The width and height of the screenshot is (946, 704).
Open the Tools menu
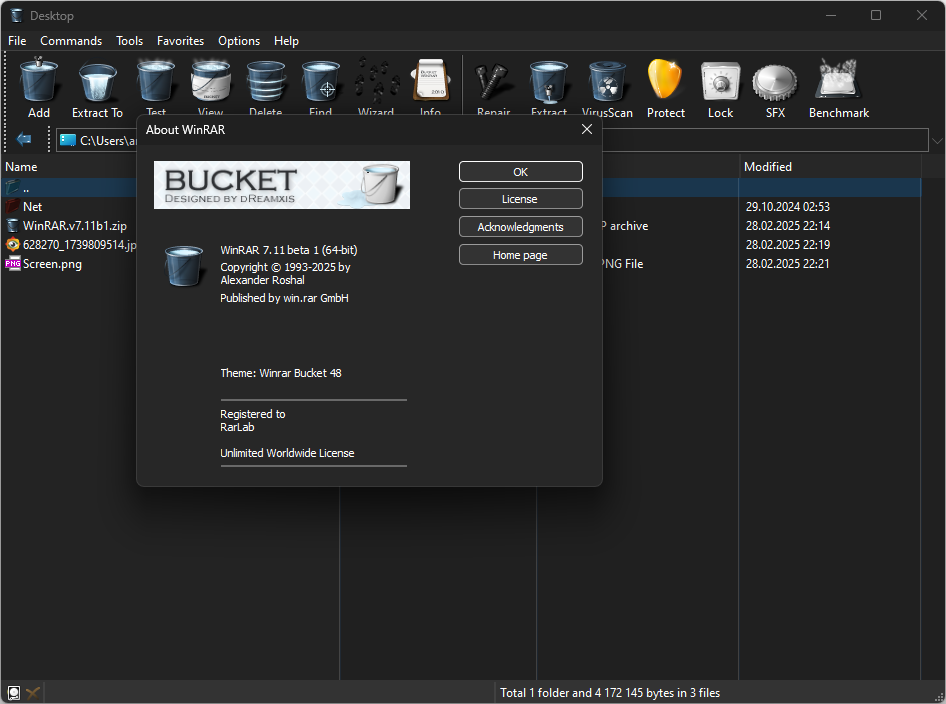coord(130,40)
